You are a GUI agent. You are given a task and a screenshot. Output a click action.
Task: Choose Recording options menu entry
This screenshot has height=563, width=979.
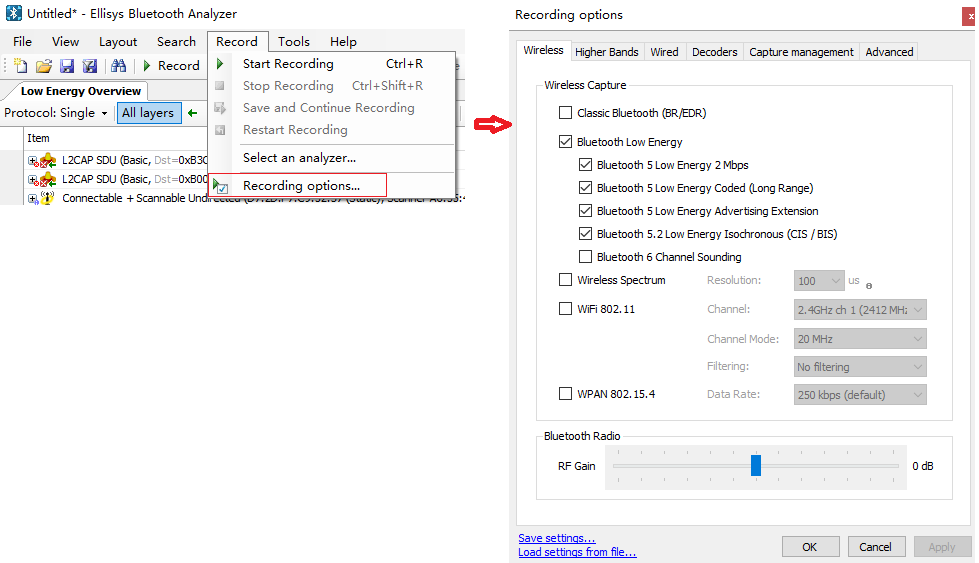click(x=332, y=185)
